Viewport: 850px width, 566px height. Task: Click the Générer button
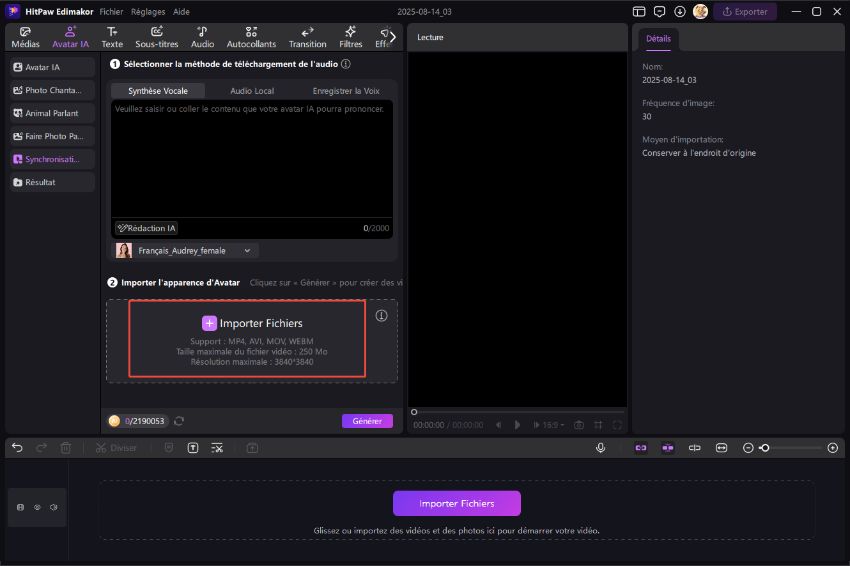(367, 421)
